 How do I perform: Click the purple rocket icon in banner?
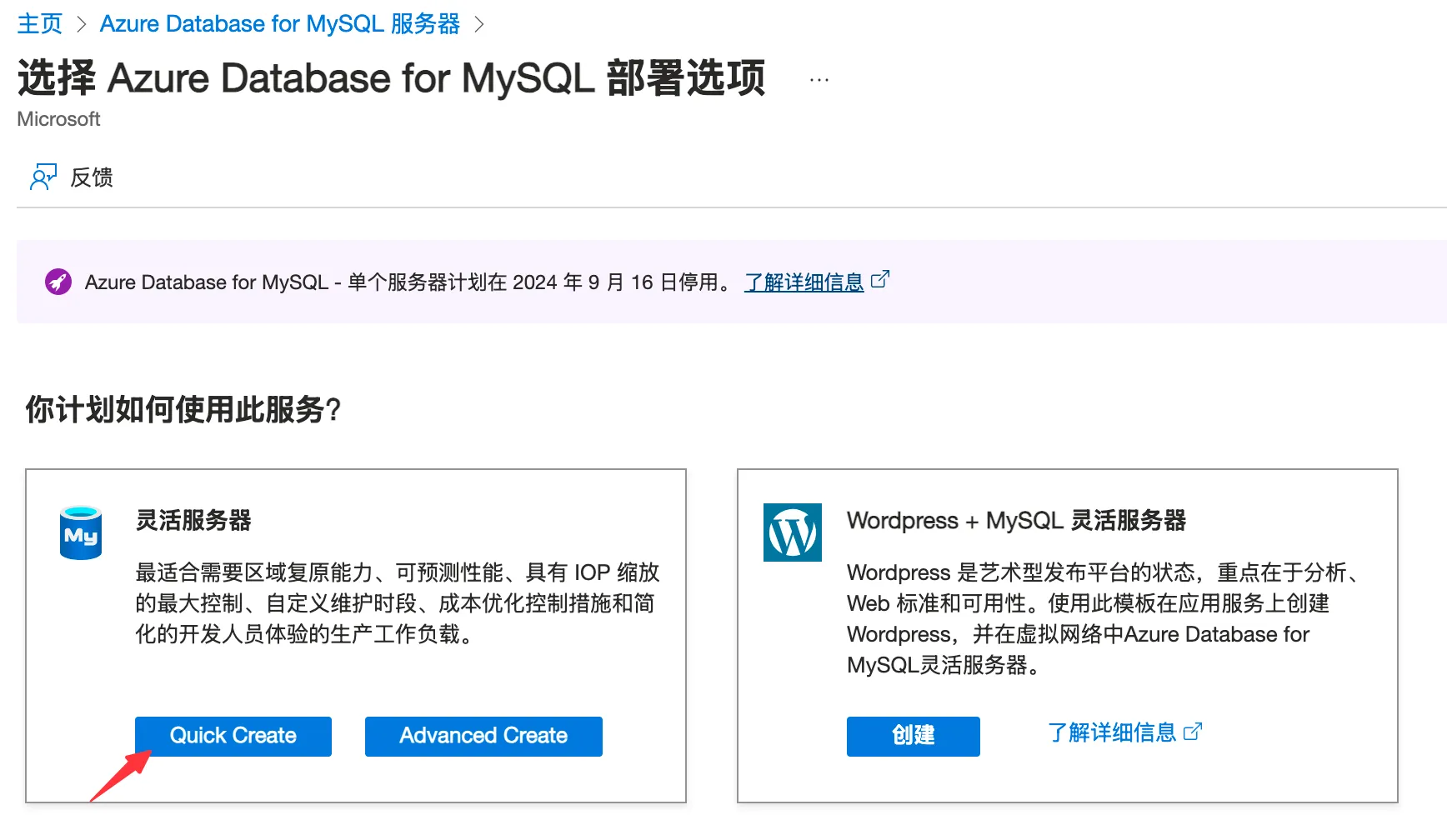pyautogui.click(x=58, y=282)
